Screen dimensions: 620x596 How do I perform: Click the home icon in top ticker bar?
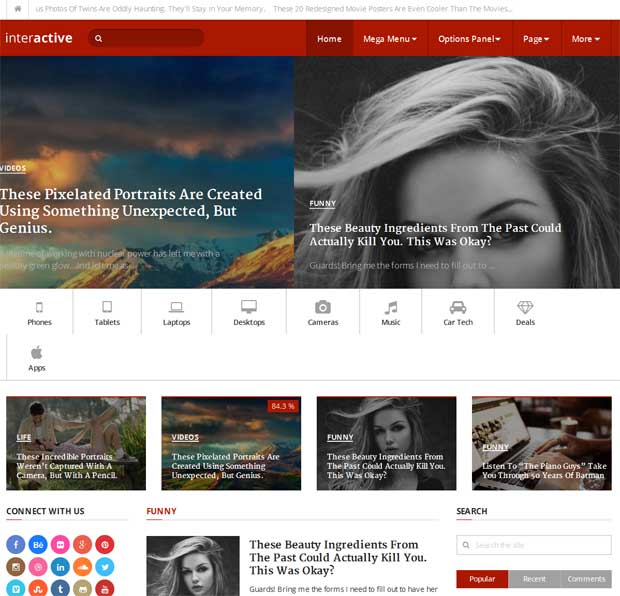[17, 9]
